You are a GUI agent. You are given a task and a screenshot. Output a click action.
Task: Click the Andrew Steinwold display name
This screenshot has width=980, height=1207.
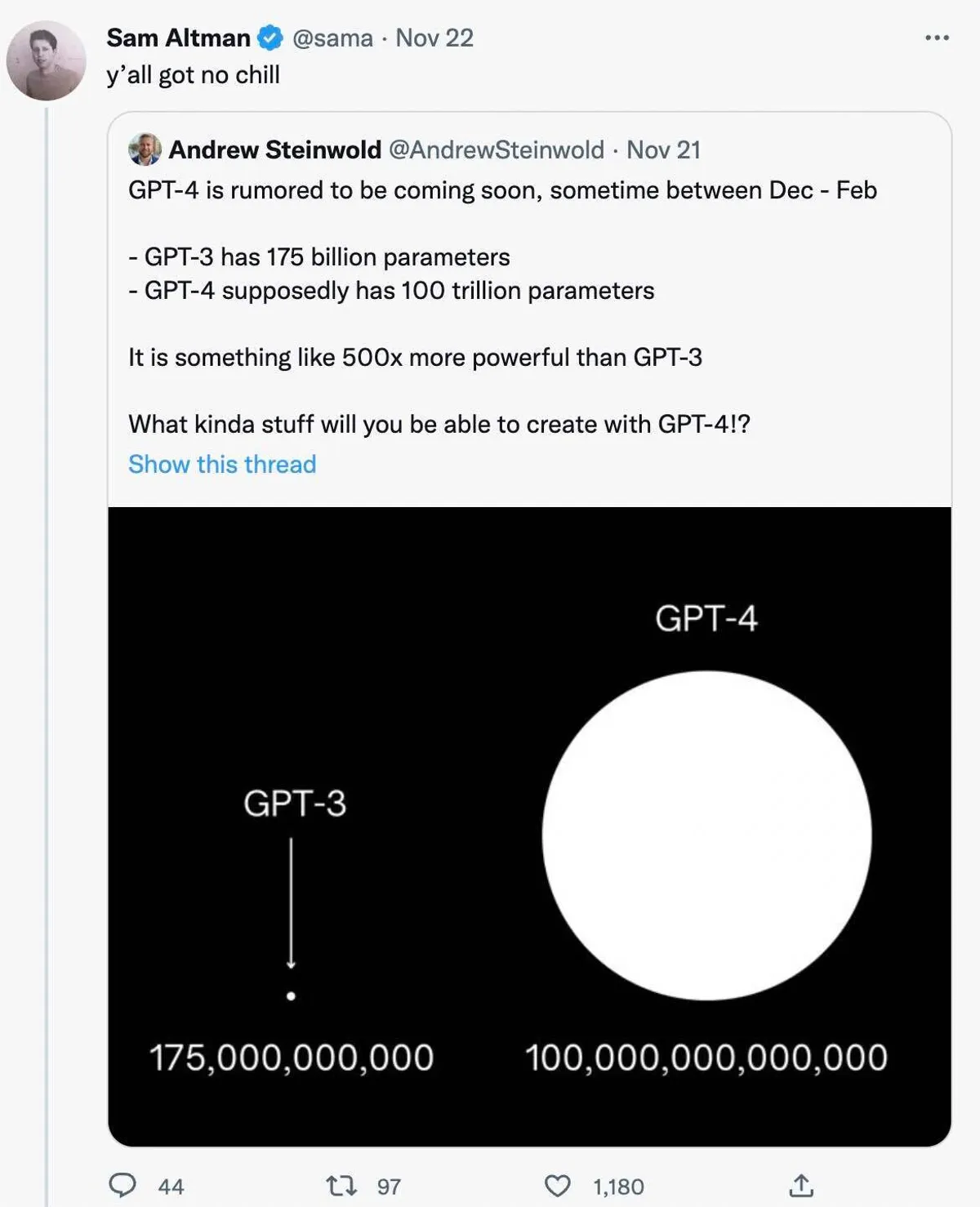(x=274, y=149)
